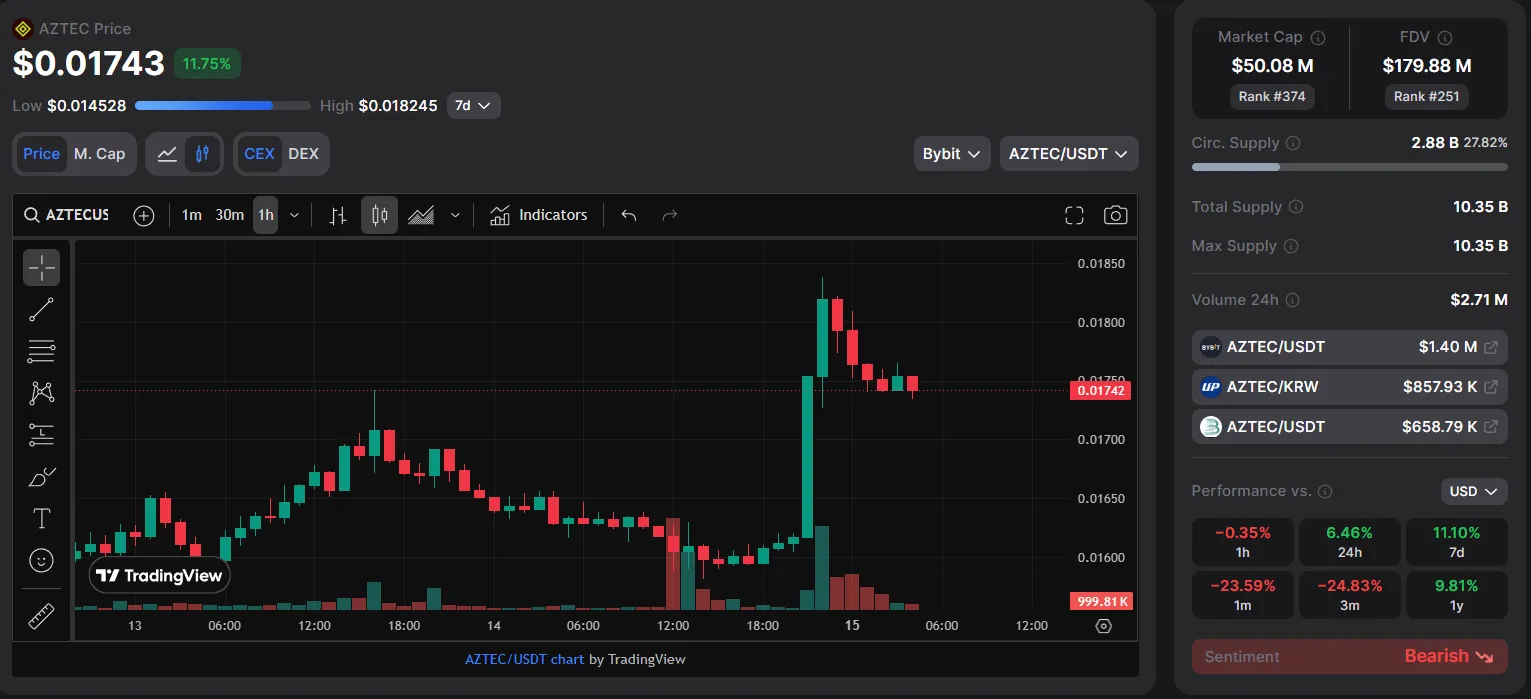
Task: Select the crosshair cursor tool
Action: click(41, 267)
